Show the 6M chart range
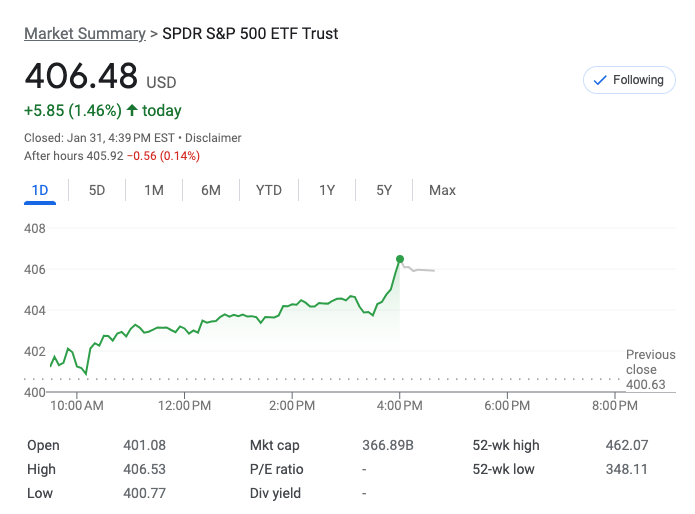Screen dimensions: 695x514 pos(210,190)
